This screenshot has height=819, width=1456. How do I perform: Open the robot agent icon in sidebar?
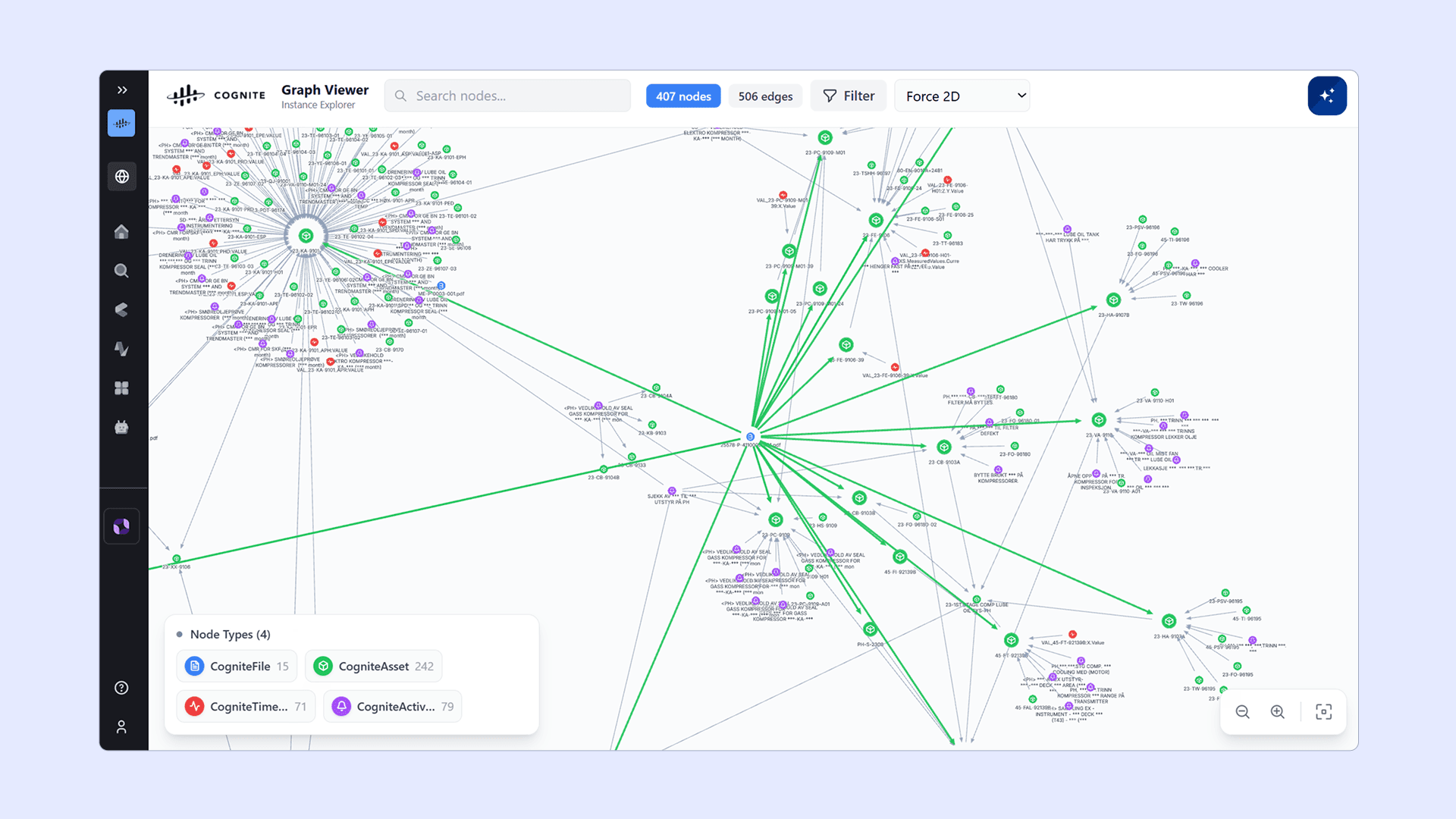click(x=121, y=428)
